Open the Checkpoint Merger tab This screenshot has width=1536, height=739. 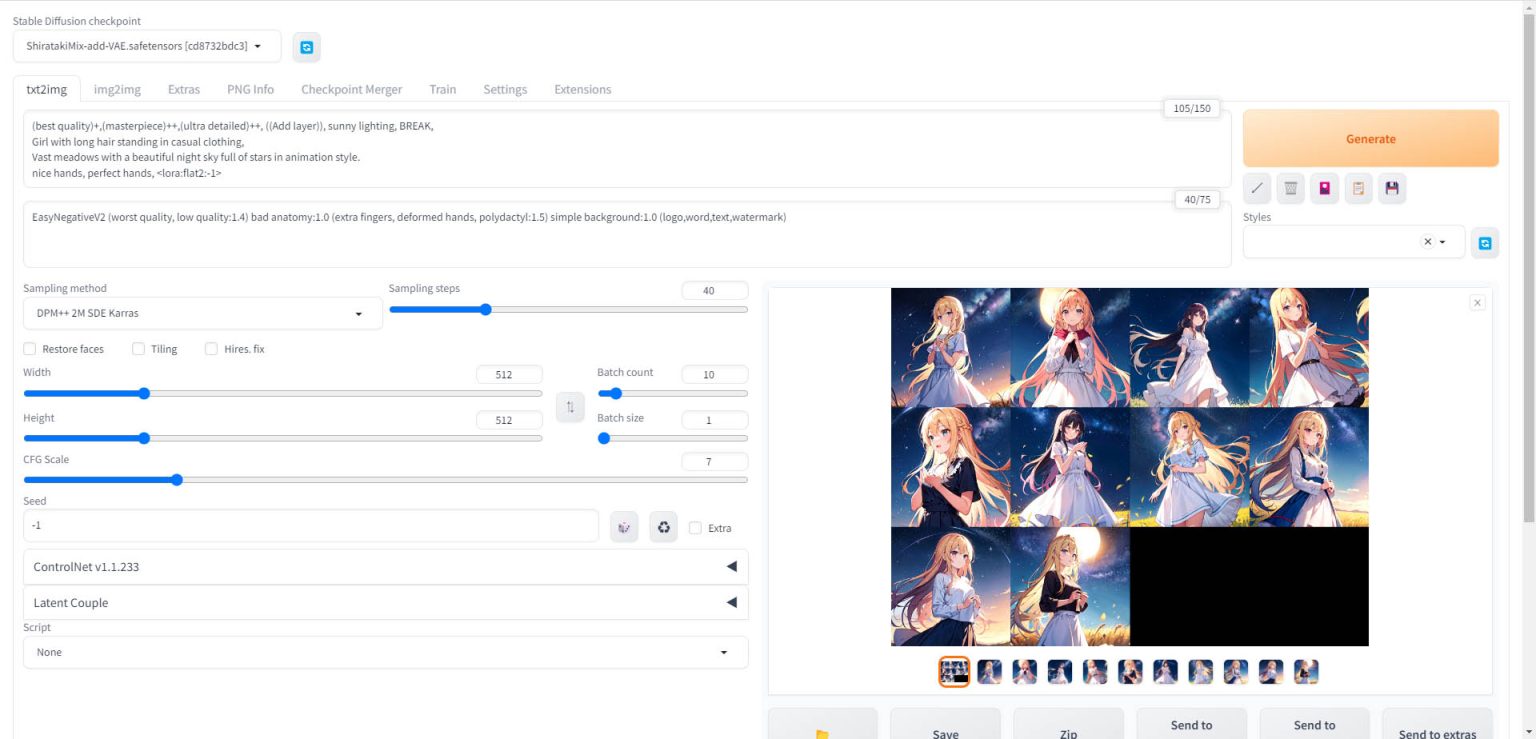click(x=351, y=89)
